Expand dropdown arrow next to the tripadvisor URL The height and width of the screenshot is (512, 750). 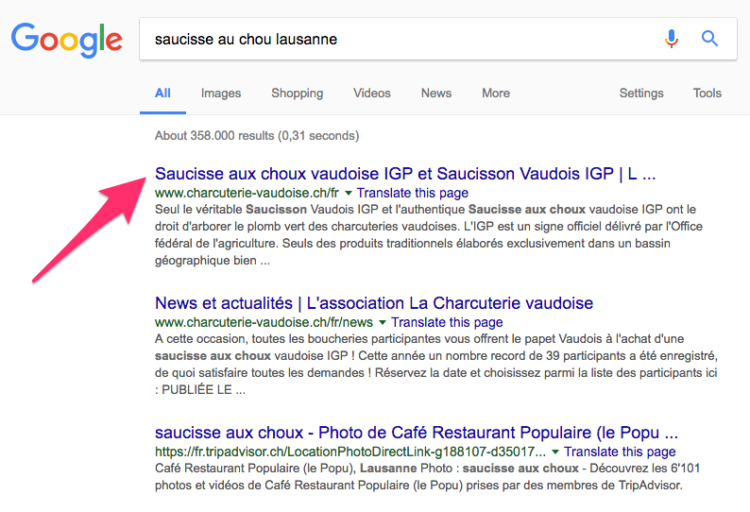tap(555, 452)
